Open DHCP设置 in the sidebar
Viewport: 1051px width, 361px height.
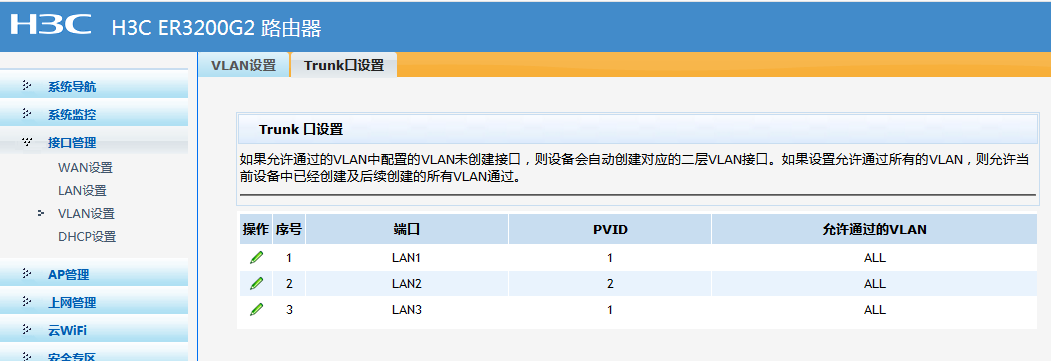click(x=87, y=236)
